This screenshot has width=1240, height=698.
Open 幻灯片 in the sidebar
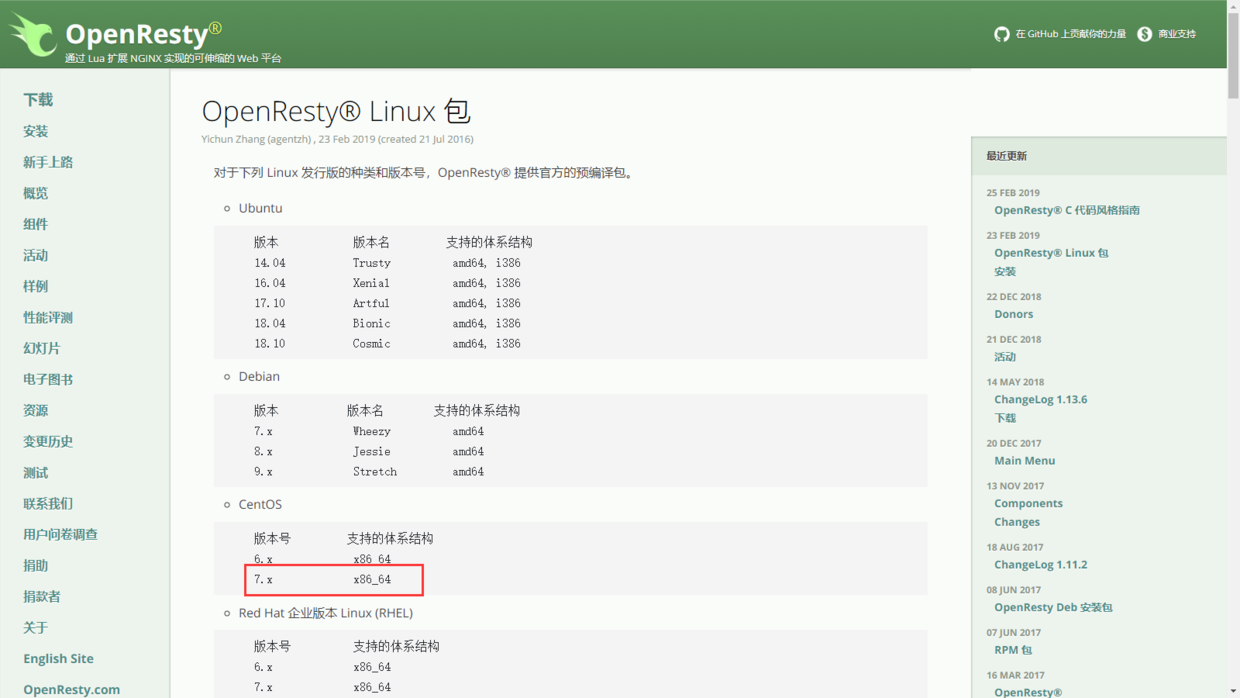(42, 348)
